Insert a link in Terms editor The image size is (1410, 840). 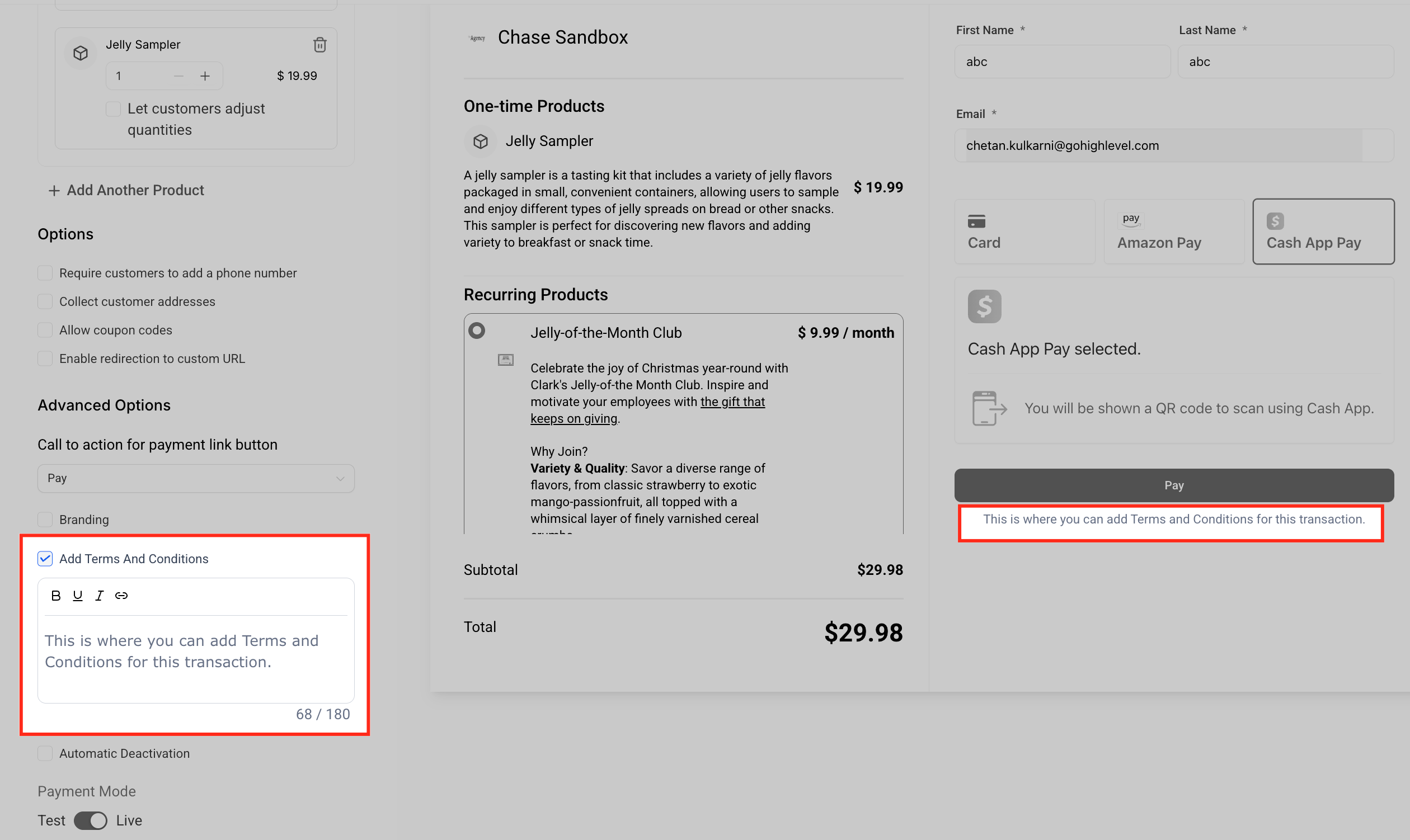(x=121, y=596)
